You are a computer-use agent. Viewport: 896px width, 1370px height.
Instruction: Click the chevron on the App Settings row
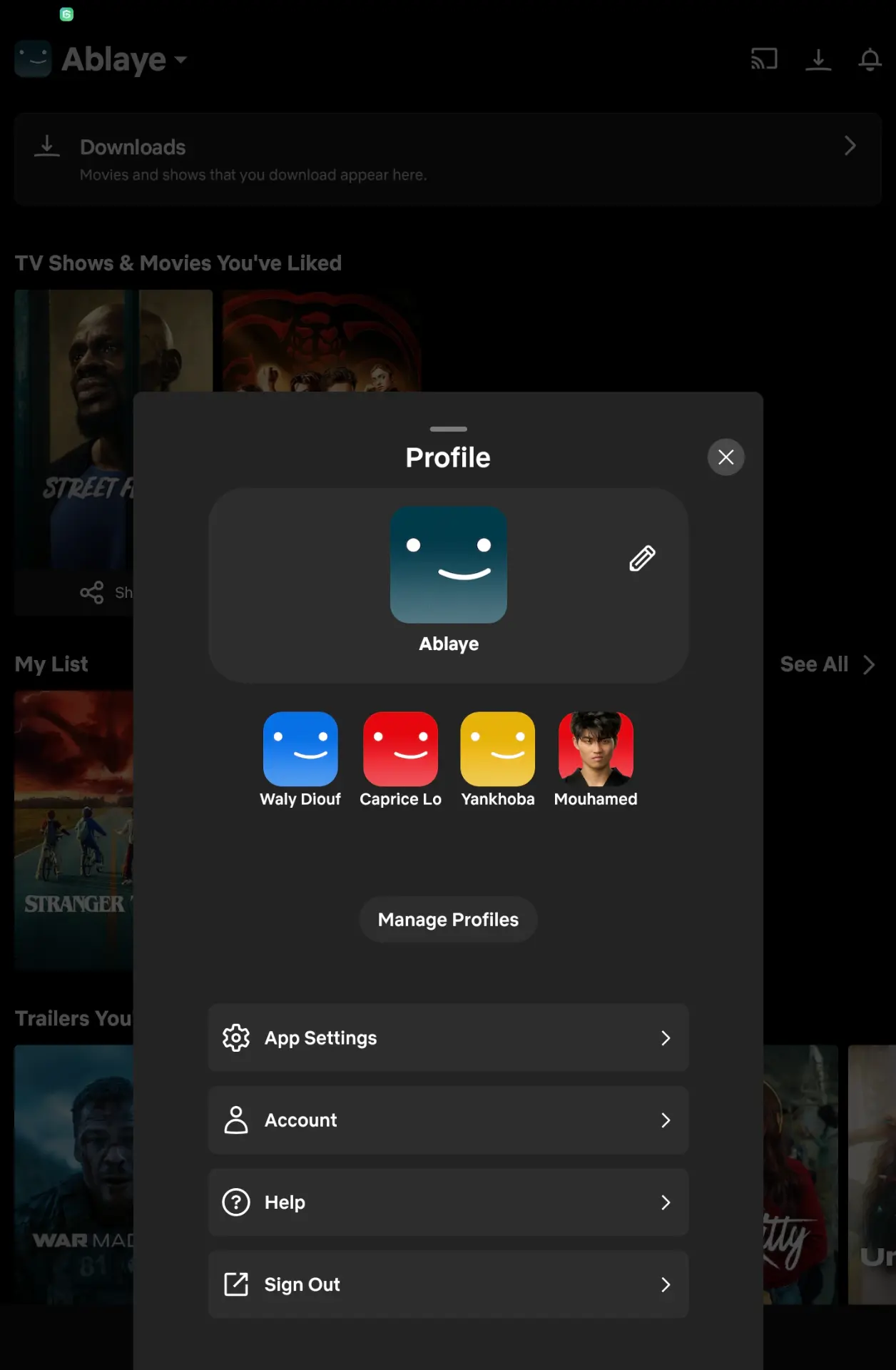[x=666, y=1037]
